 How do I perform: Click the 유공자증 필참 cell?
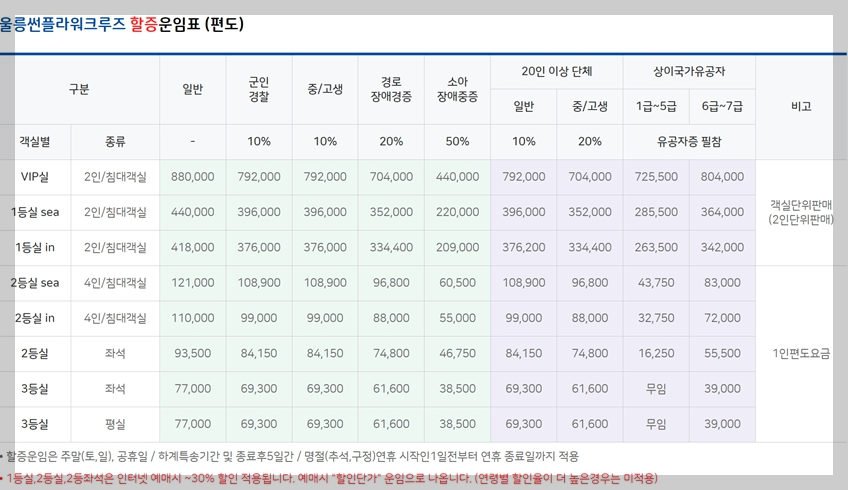point(689,142)
